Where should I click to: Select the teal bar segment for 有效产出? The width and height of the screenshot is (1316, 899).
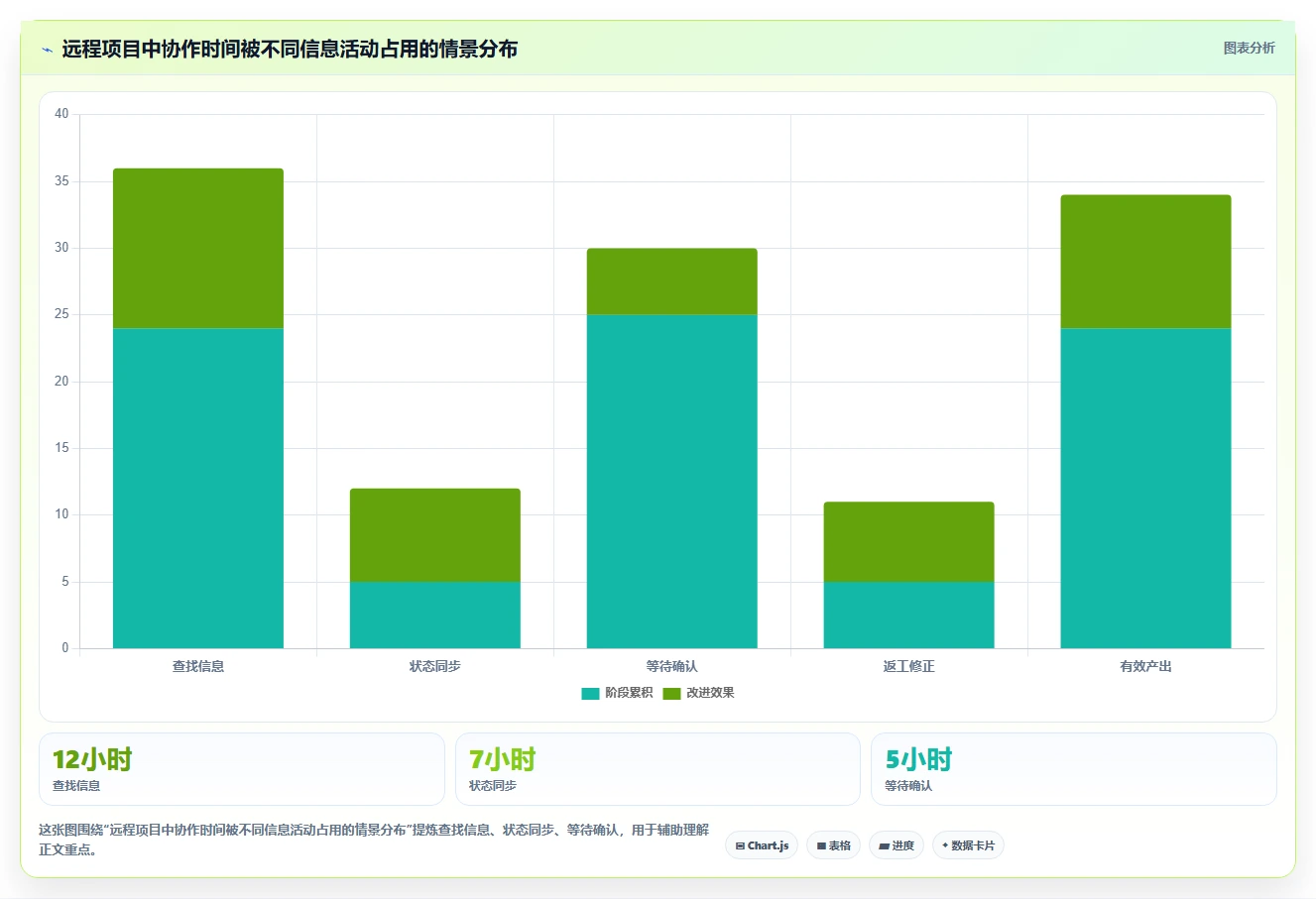pos(1146,488)
